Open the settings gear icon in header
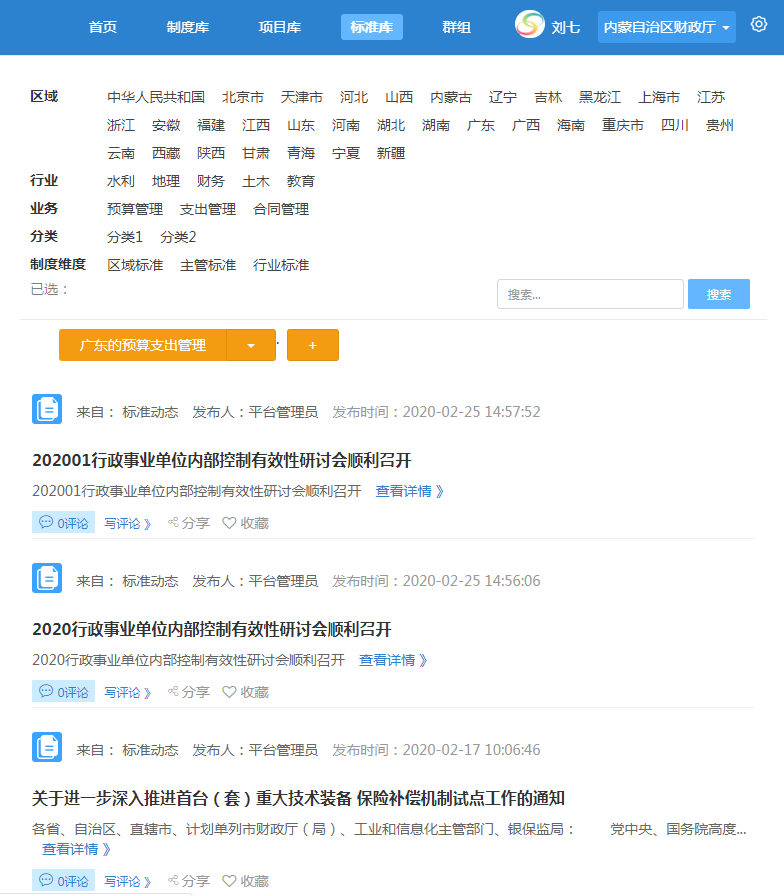This screenshot has height=896, width=784. pos(758,25)
